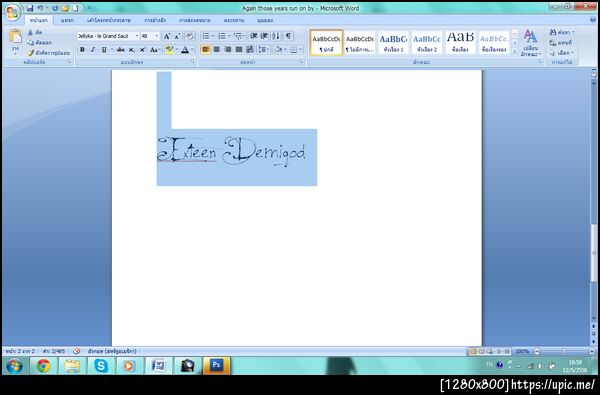
Task: Toggle Bold formatting
Action: 82,50
